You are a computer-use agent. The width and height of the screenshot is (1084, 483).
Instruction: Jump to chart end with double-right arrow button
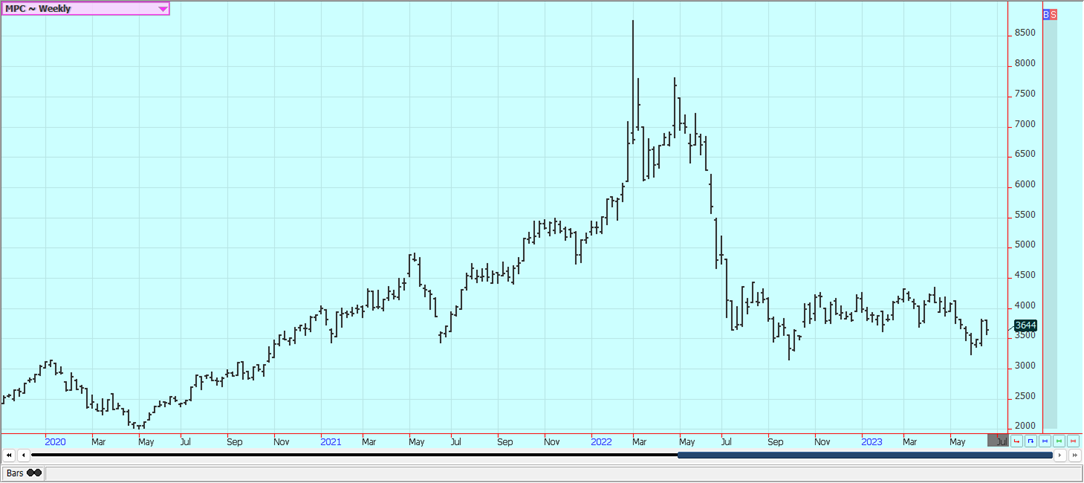pos(1074,455)
